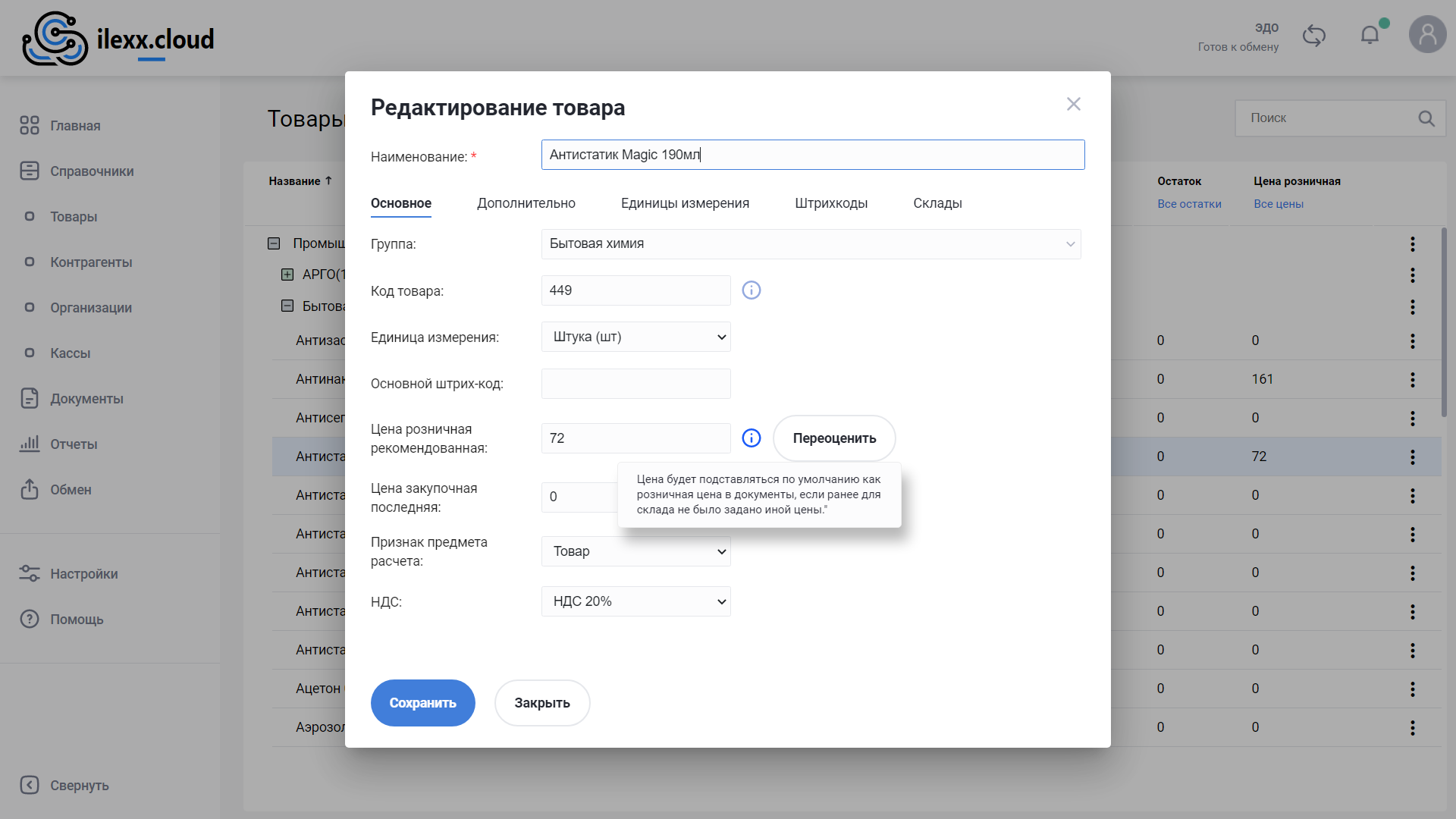The width and height of the screenshot is (1456, 819).
Task: Open the Reports chart icon in sidebar
Action: pyautogui.click(x=30, y=444)
